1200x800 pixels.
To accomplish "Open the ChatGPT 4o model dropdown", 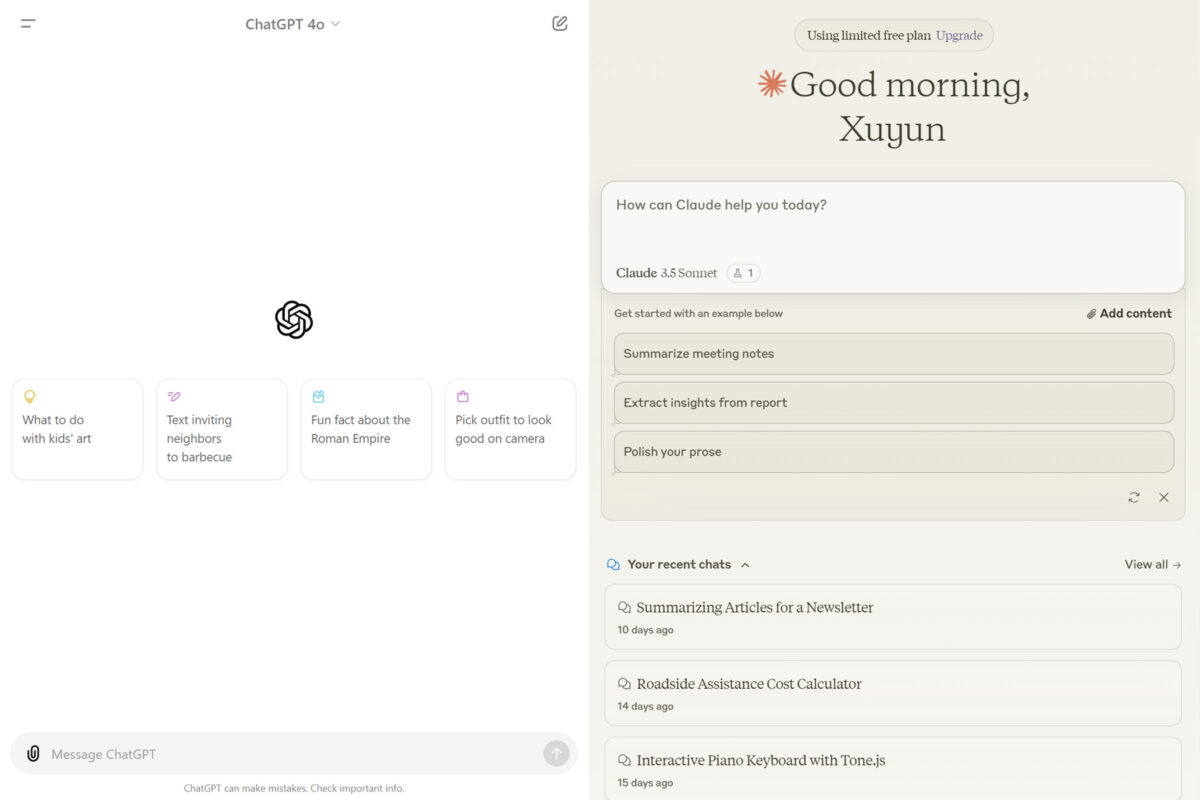I will point(293,24).
